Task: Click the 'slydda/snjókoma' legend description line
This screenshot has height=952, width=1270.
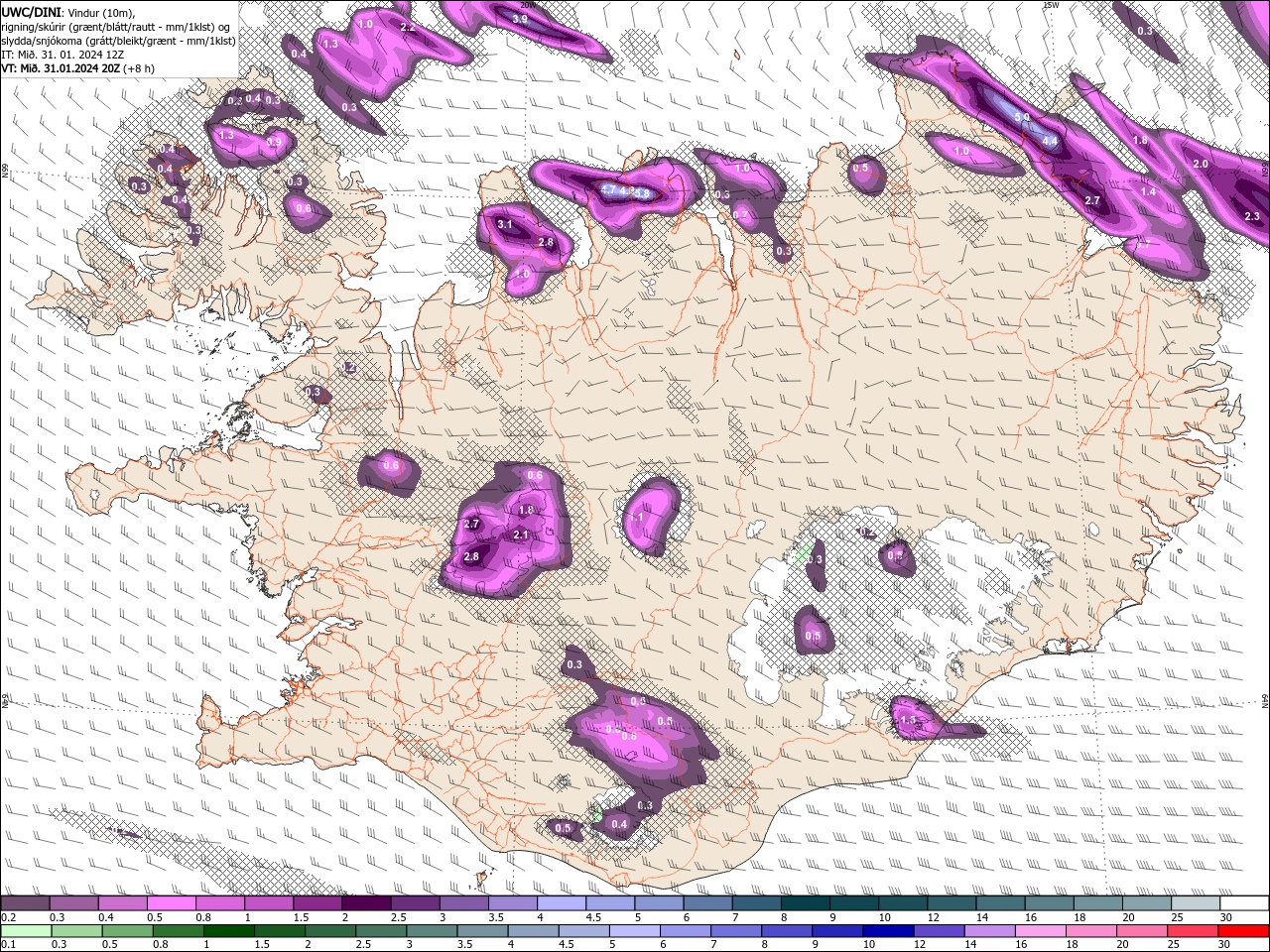Action: [118, 41]
